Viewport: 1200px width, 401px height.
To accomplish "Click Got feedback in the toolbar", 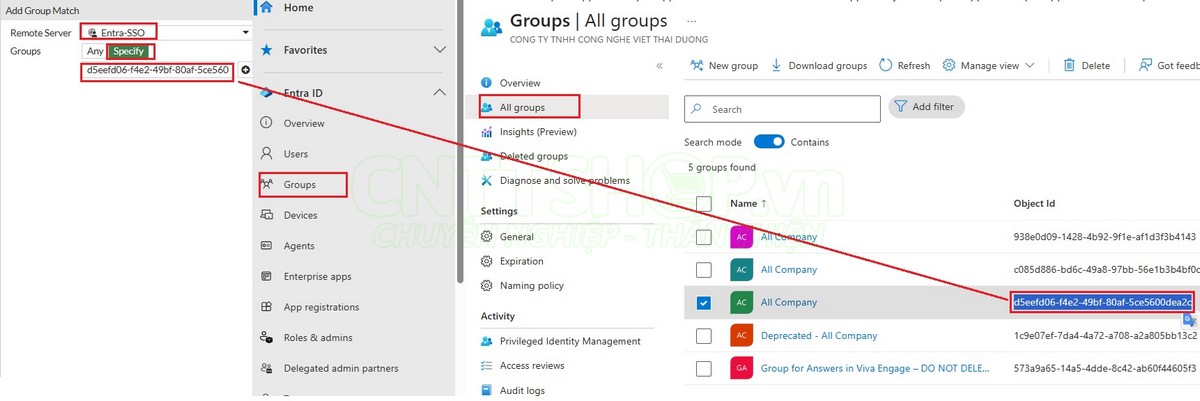I will pos(1169,66).
